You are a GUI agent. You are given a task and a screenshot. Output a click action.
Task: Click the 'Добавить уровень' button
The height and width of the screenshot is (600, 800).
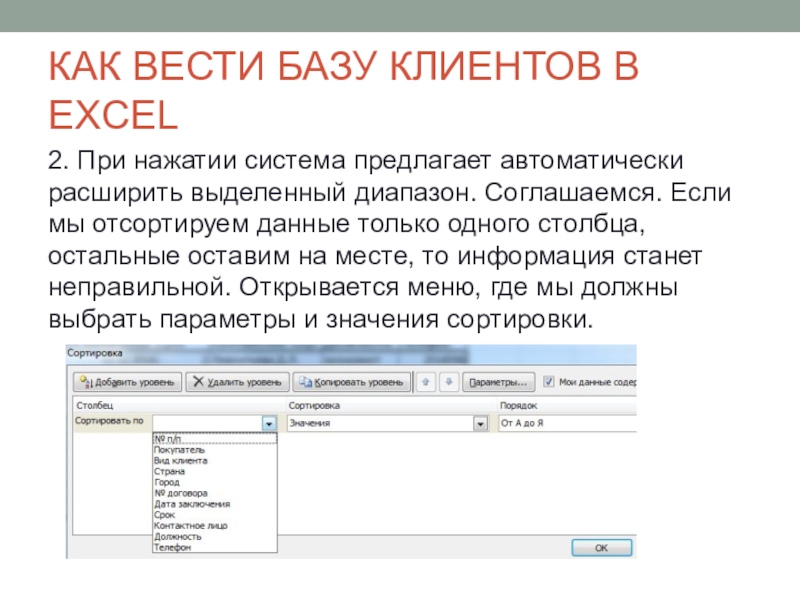pyautogui.click(x=128, y=382)
